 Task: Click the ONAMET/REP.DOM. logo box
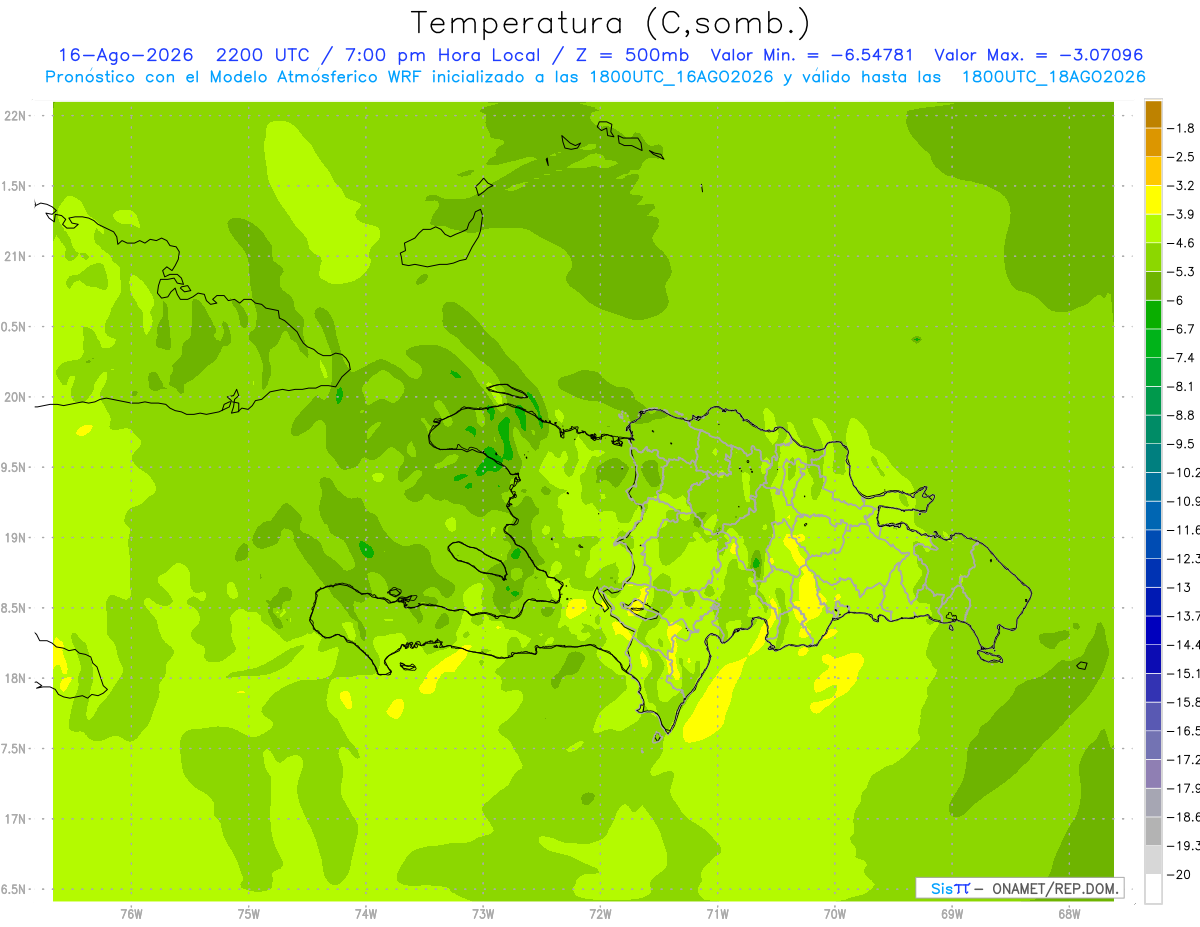click(x=1020, y=888)
